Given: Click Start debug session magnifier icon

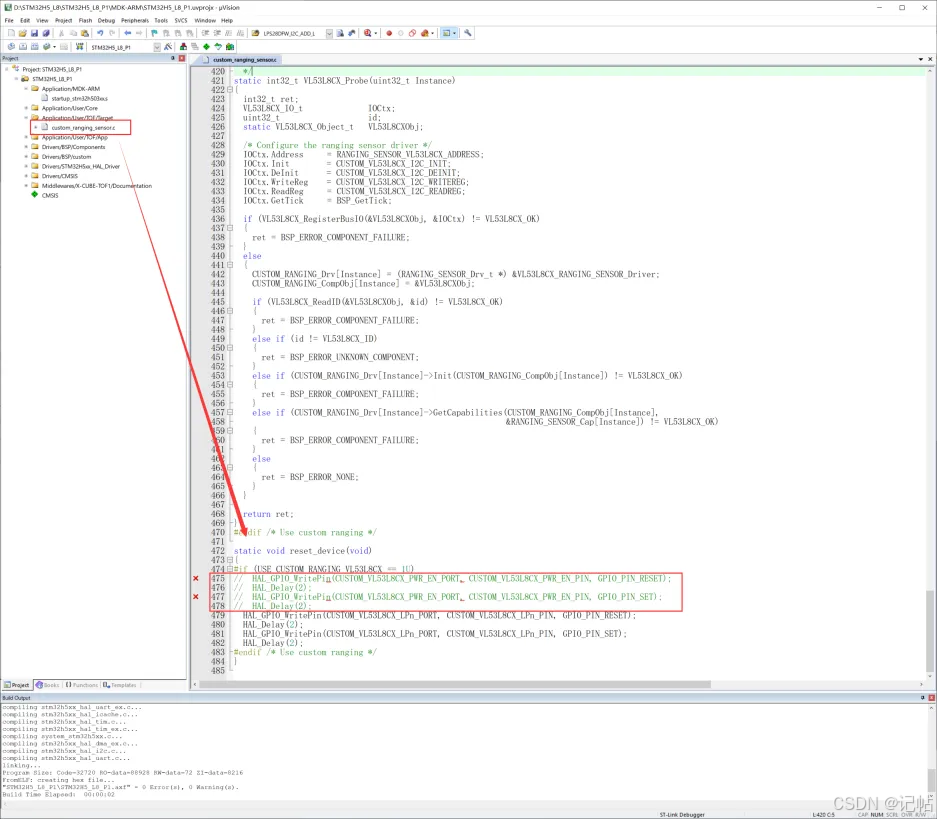Looking at the screenshot, I should (x=368, y=33).
